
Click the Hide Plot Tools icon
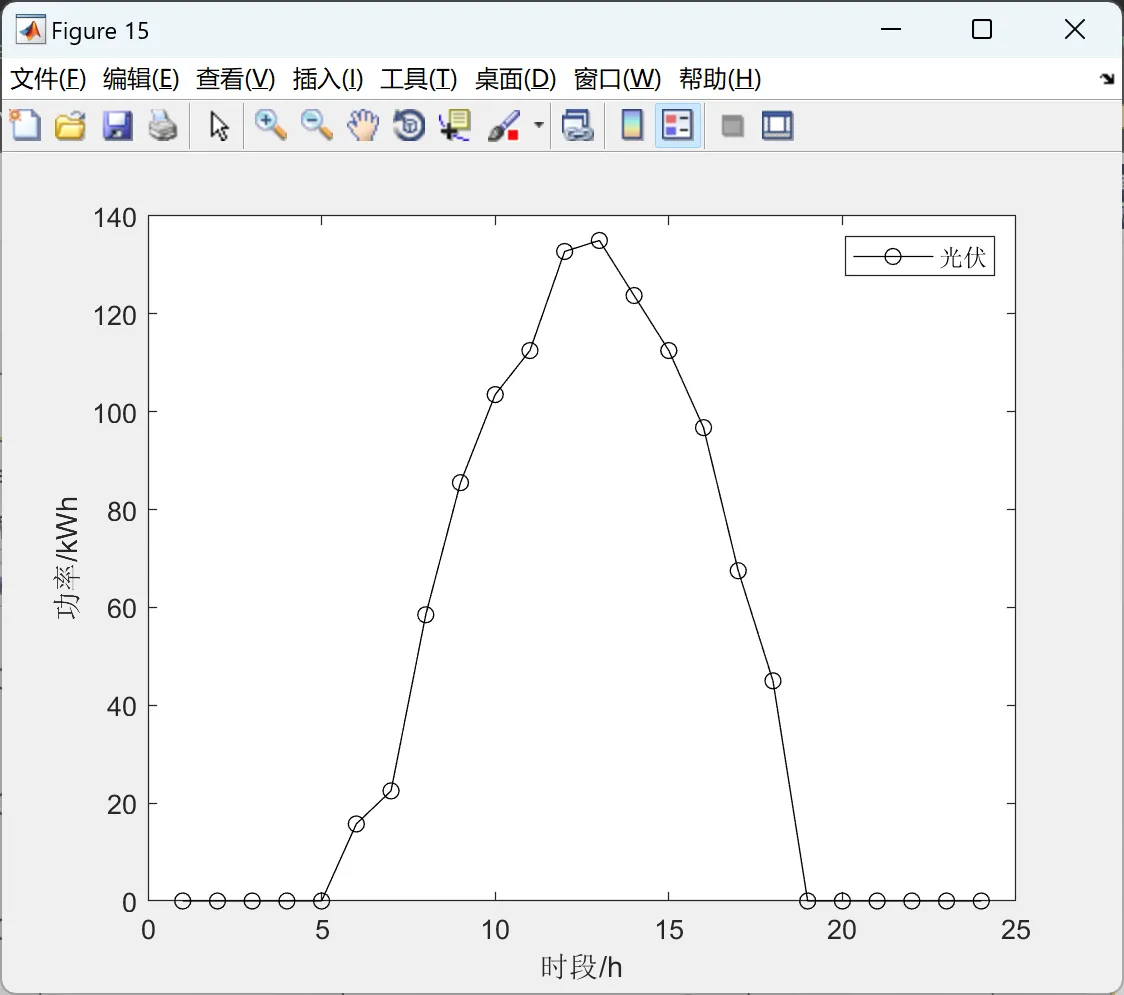[x=732, y=126]
